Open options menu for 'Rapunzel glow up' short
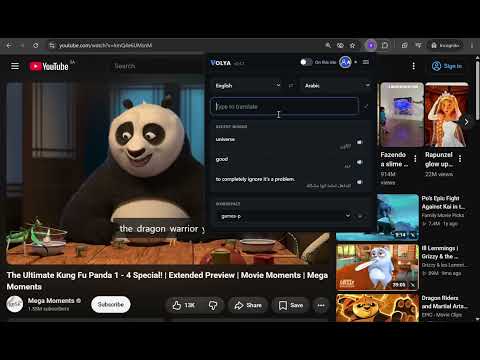This screenshot has height=360, width=480. click(x=460, y=159)
